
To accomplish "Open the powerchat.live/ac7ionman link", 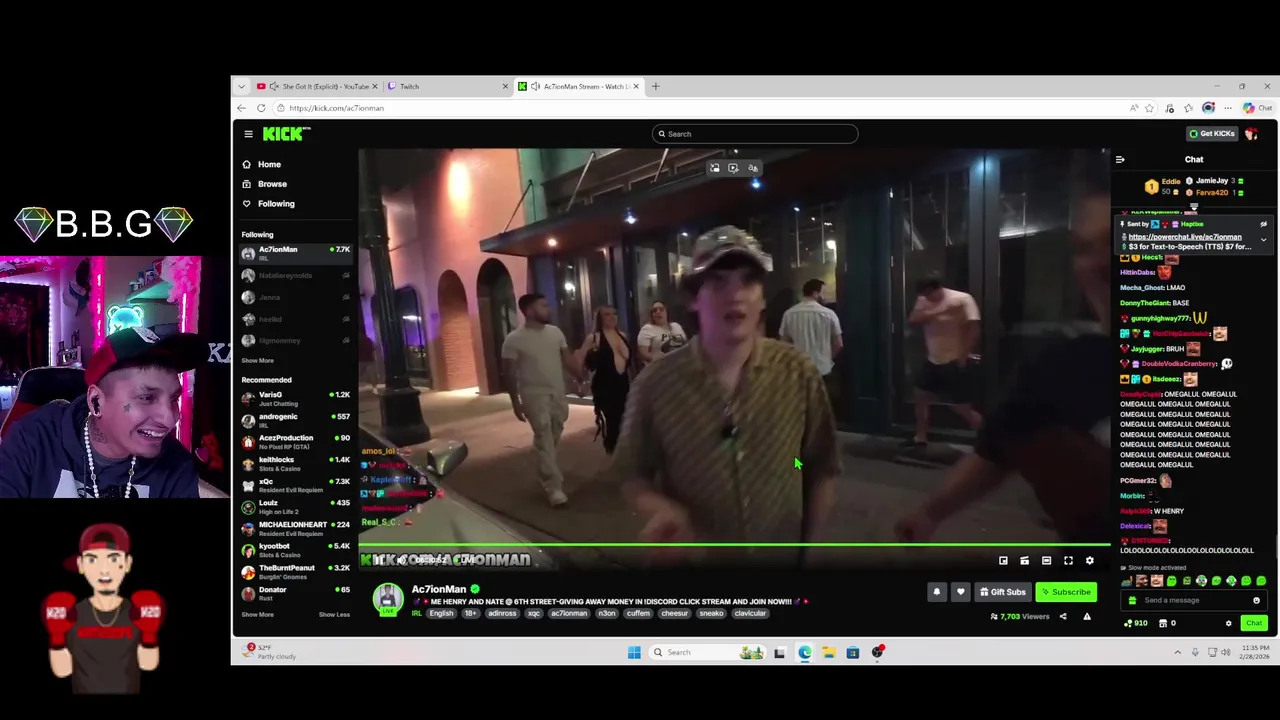I will tap(1185, 237).
